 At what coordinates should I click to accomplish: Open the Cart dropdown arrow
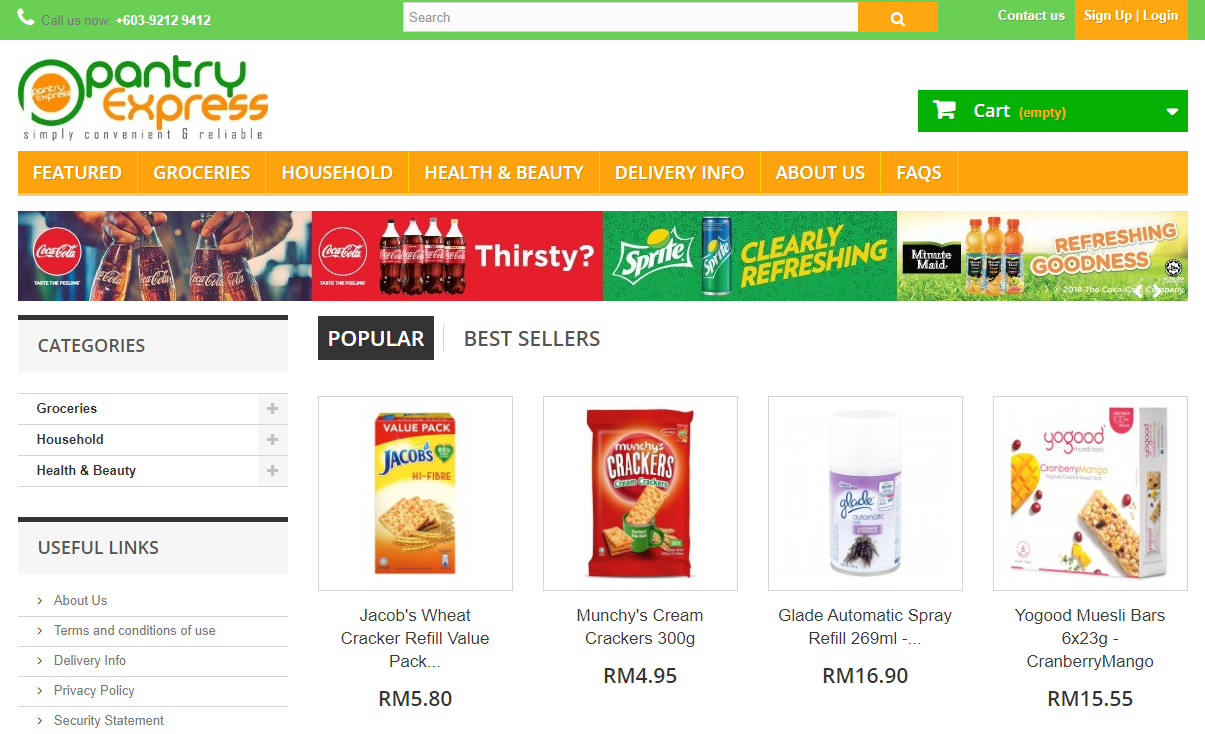[x=1172, y=112]
